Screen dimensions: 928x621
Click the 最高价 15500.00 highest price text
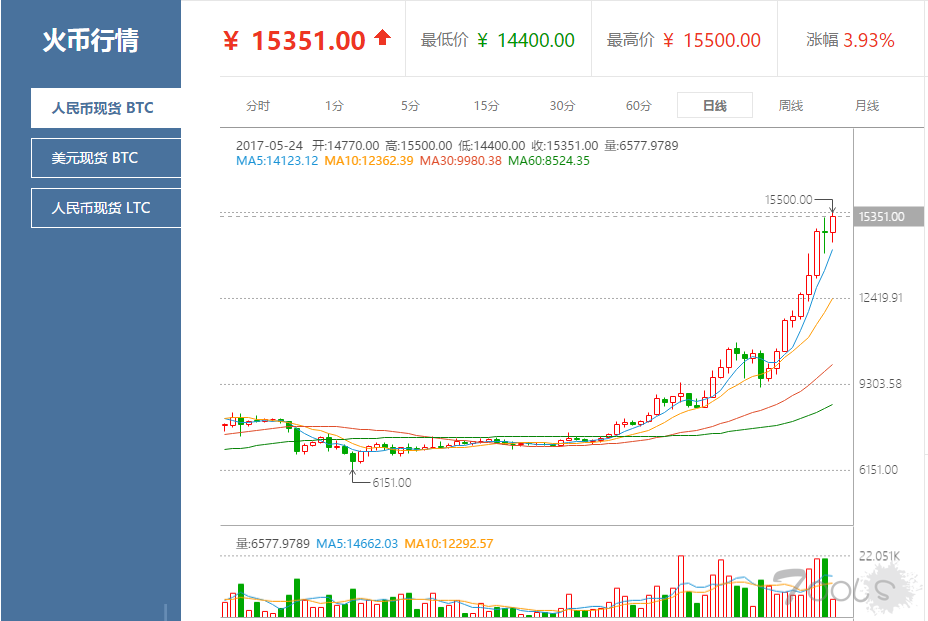coord(684,36)
